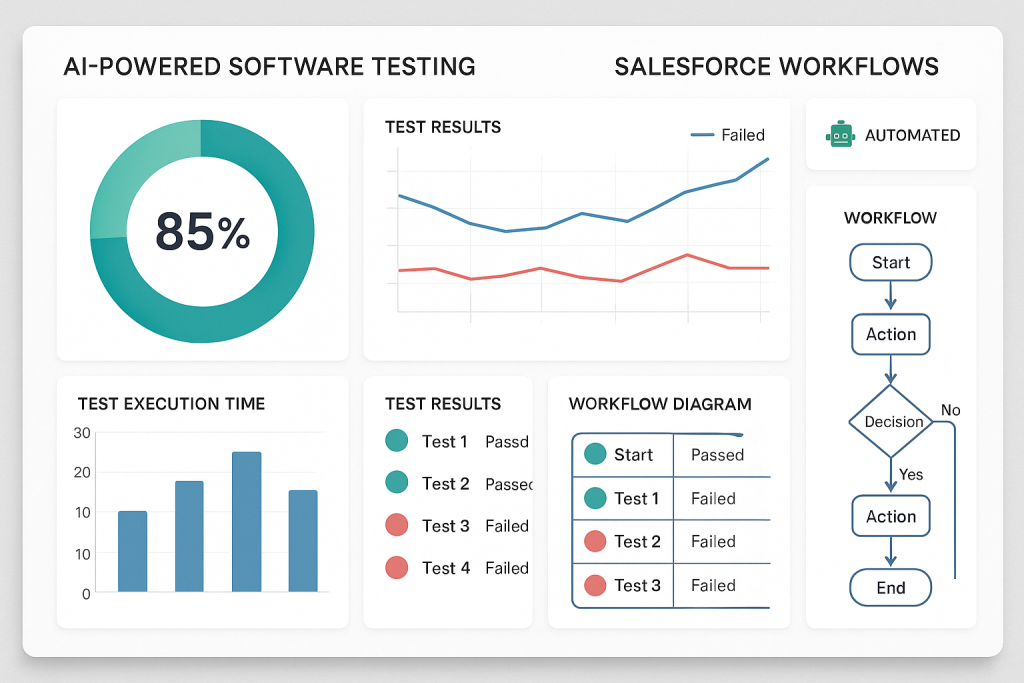Click the SALESFORCE WORKFLOWS heading
Image resolution: width=1024 pixels, height=683 pixels.
point(776,67)
